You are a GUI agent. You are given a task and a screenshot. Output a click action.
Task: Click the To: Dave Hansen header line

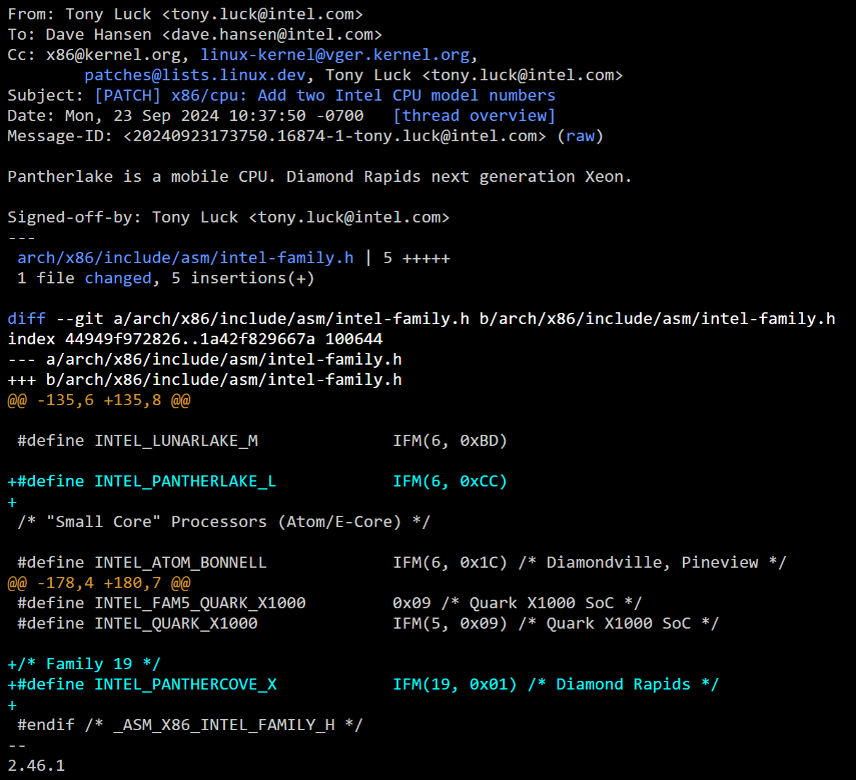pyautogui.click(x=195, y=34)
